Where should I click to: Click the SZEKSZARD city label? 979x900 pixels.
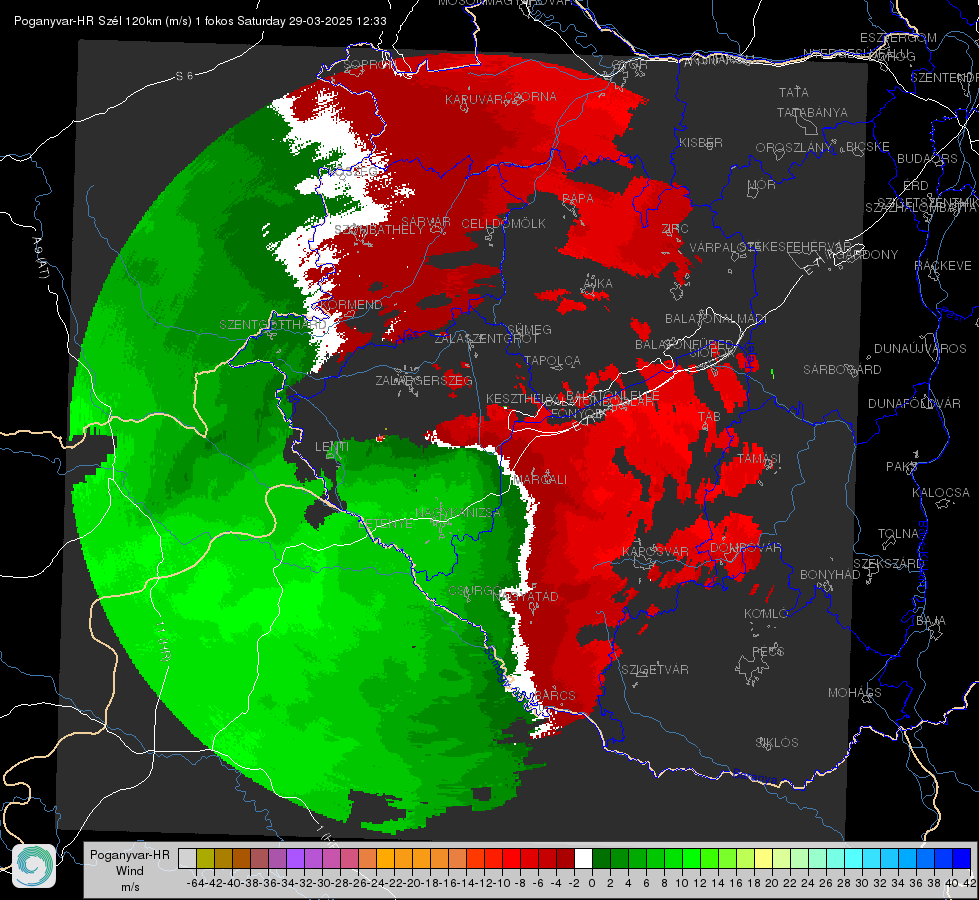[x=888, y=564]
